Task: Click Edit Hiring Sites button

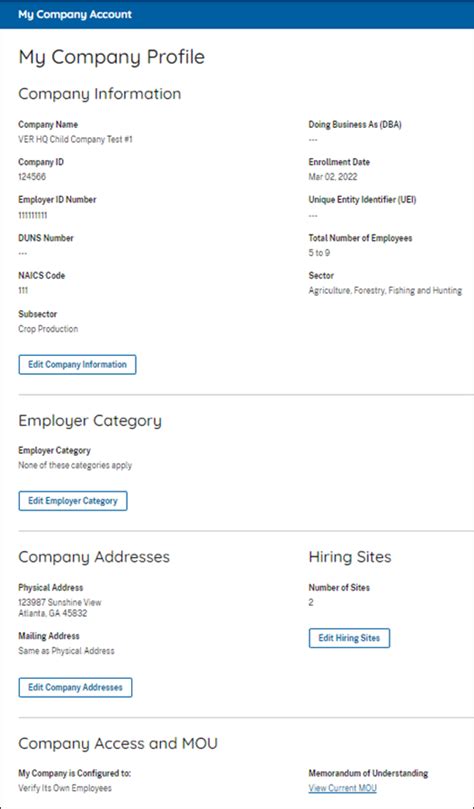Action: [349, 638]
